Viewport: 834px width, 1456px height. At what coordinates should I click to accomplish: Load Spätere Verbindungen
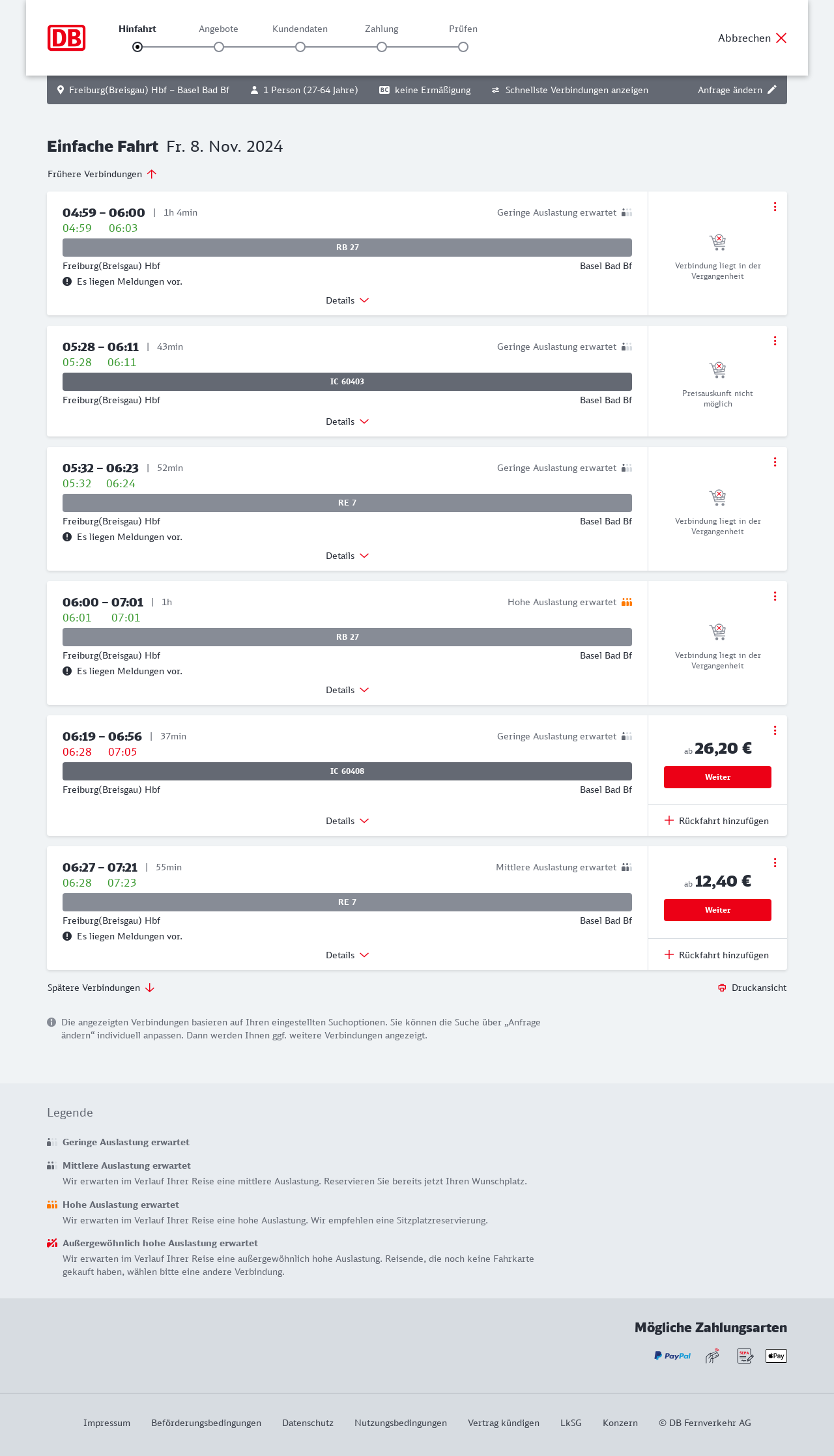coord(101,988)
